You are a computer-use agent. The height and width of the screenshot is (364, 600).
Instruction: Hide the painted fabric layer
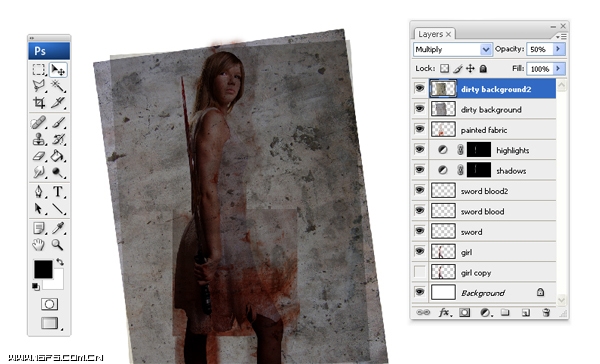pos(420,129)
